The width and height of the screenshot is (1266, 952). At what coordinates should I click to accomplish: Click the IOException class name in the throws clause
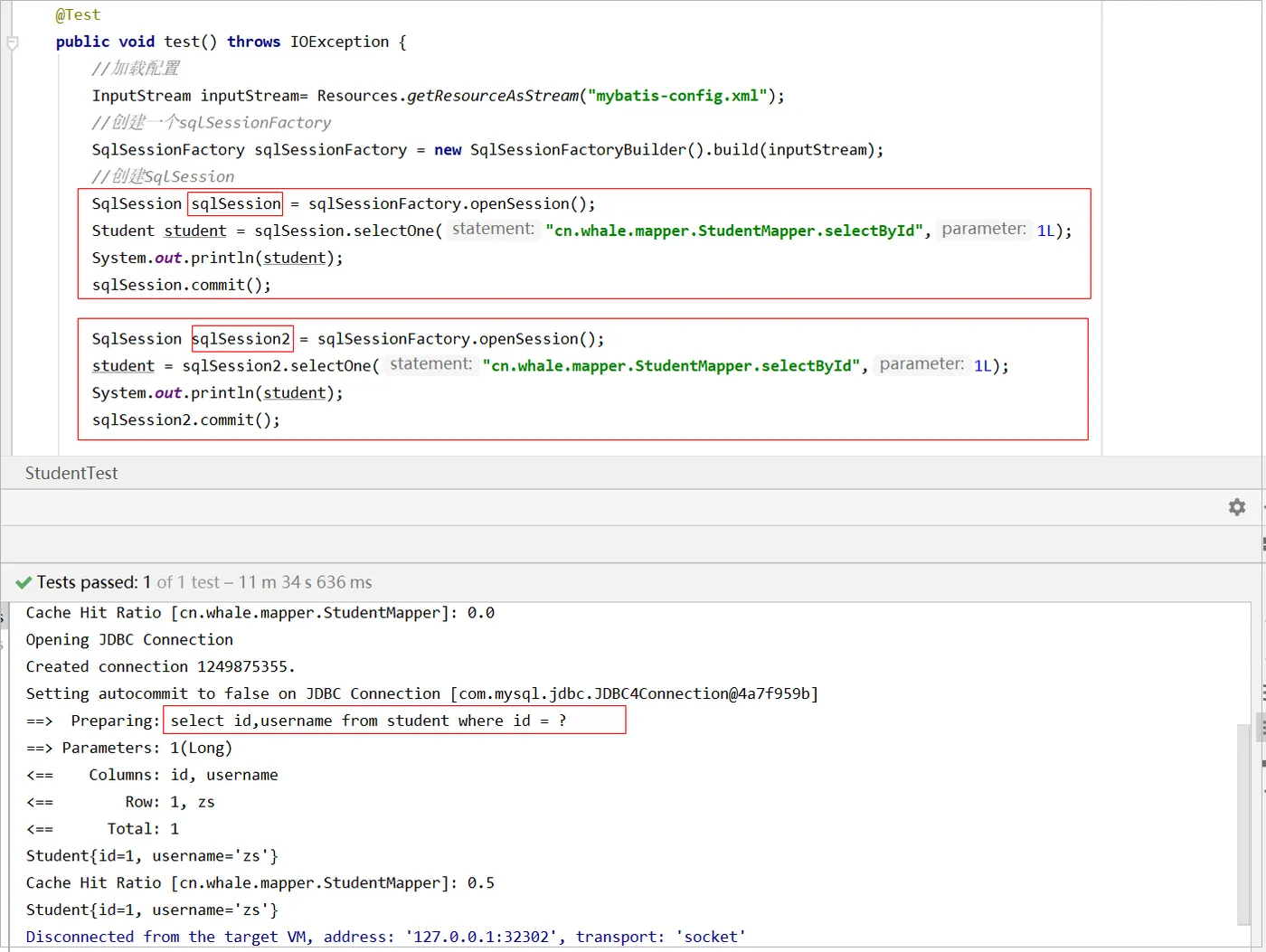[x=339, y=42]
